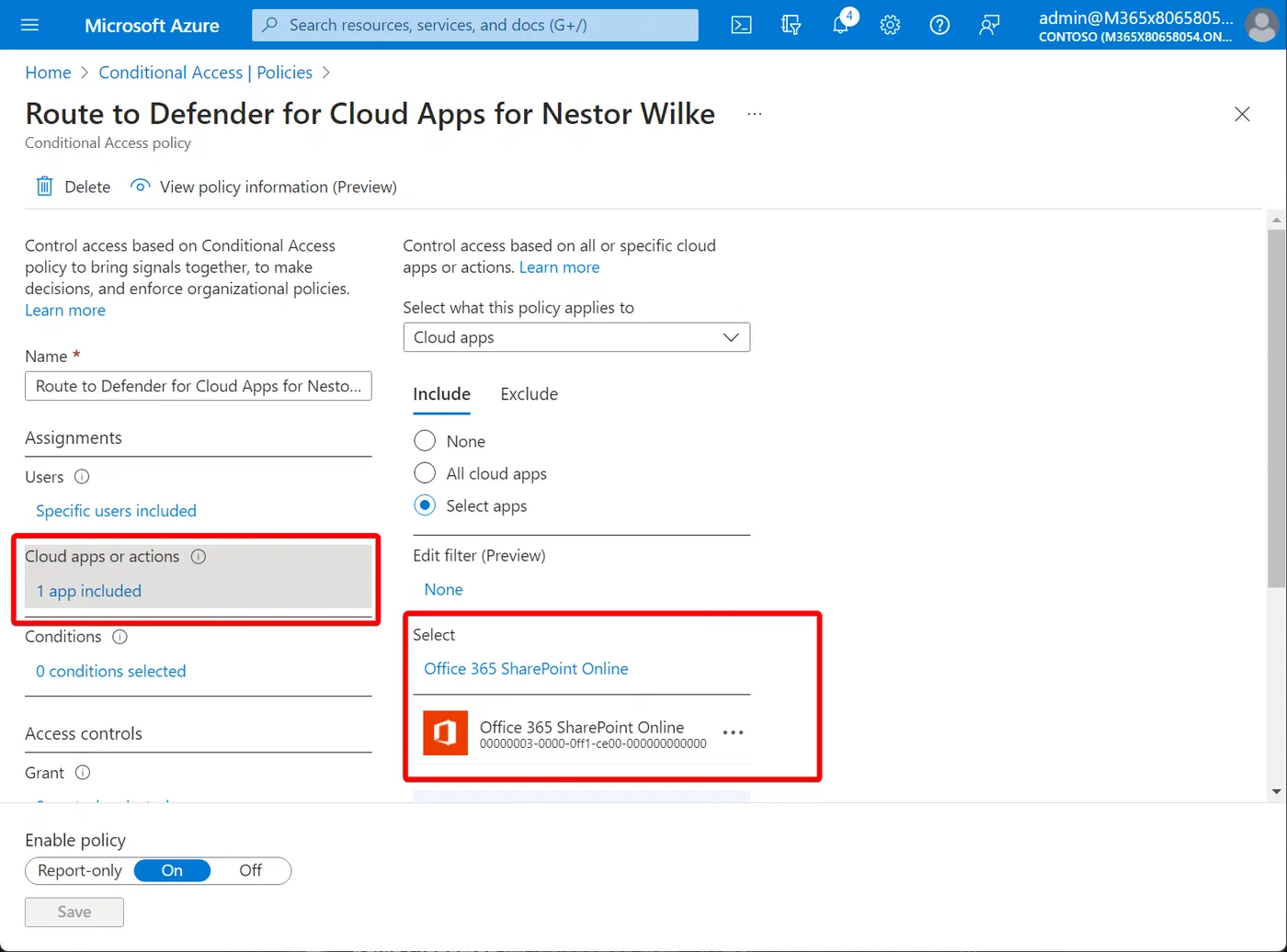1287x952 pixels.
Task: Click the Office 365 SharePoint Online app ID text
Action: click(593, 743)
